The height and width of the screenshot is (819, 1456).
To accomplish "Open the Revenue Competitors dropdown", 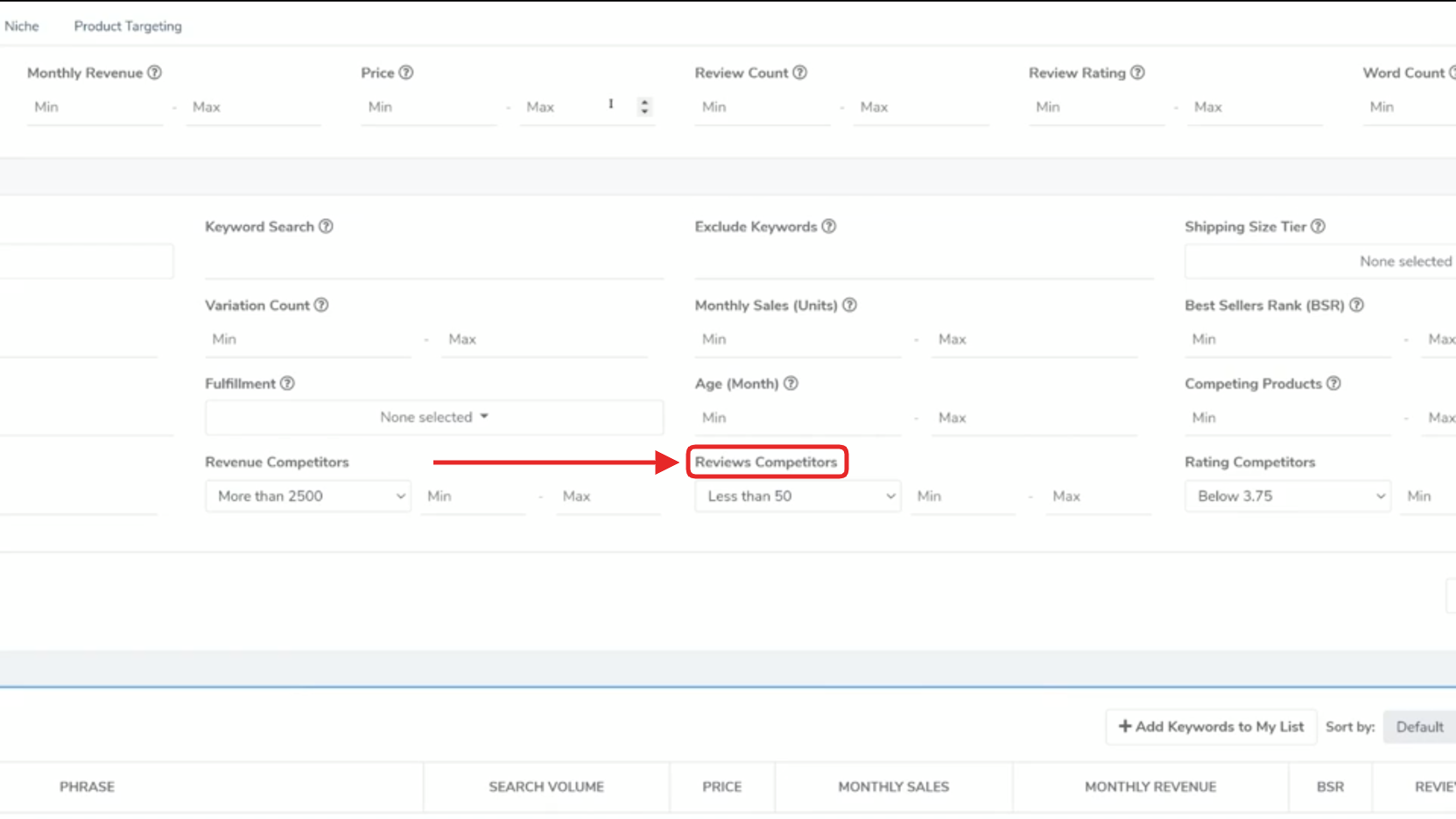I will [x=308, y=496].
